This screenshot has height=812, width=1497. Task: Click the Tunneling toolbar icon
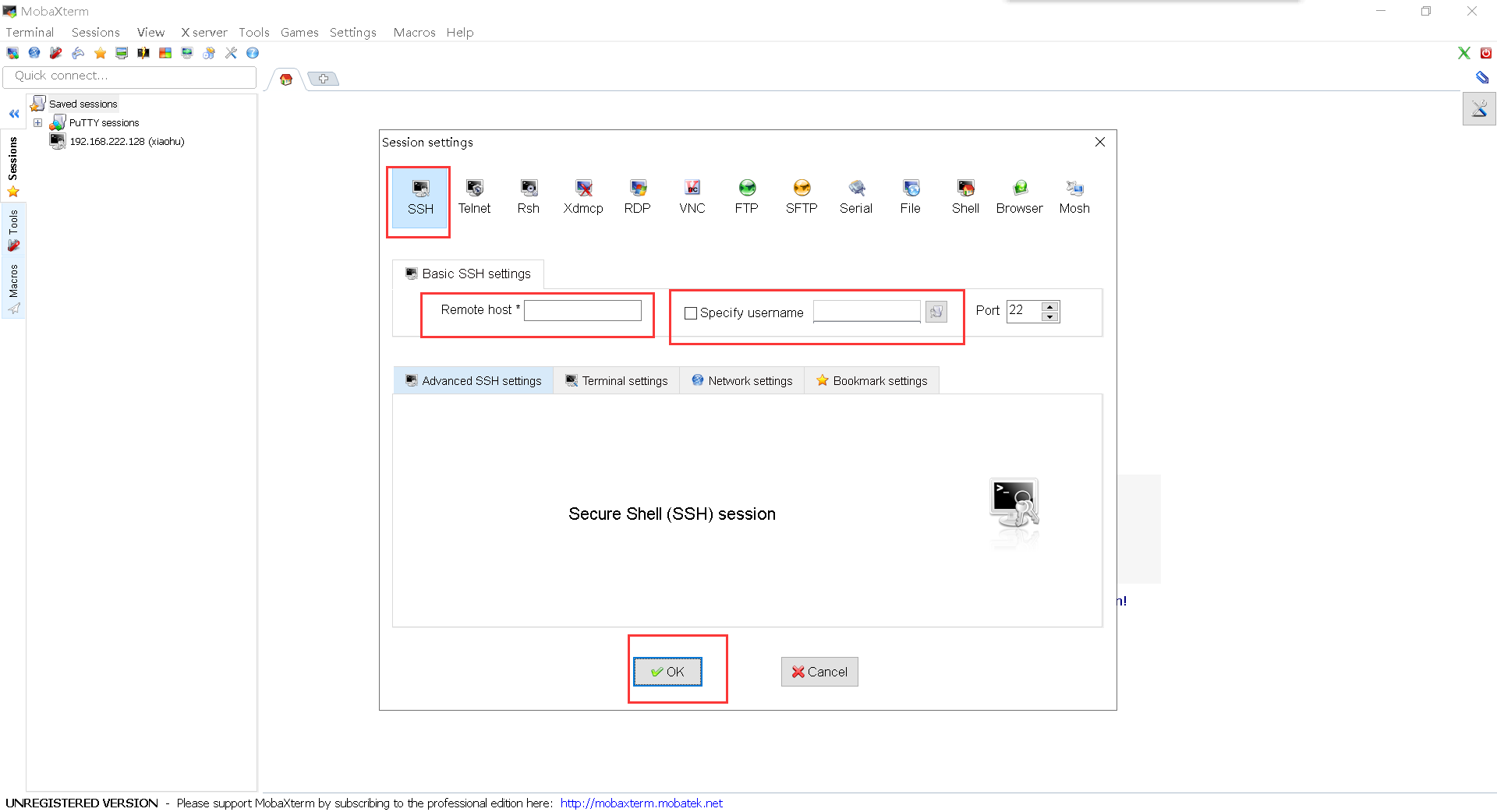pyautogui.click(x=187, y=53)
